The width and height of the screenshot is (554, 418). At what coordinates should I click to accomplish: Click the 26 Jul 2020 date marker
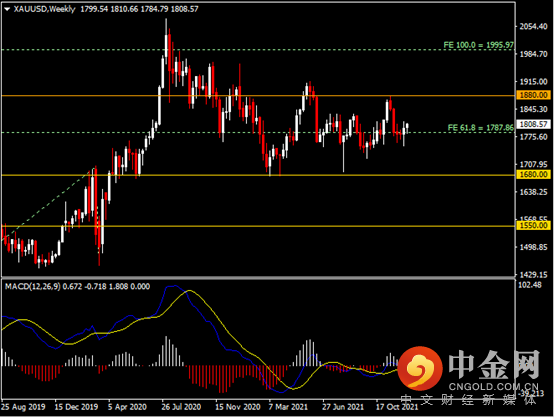coord(181,407)
